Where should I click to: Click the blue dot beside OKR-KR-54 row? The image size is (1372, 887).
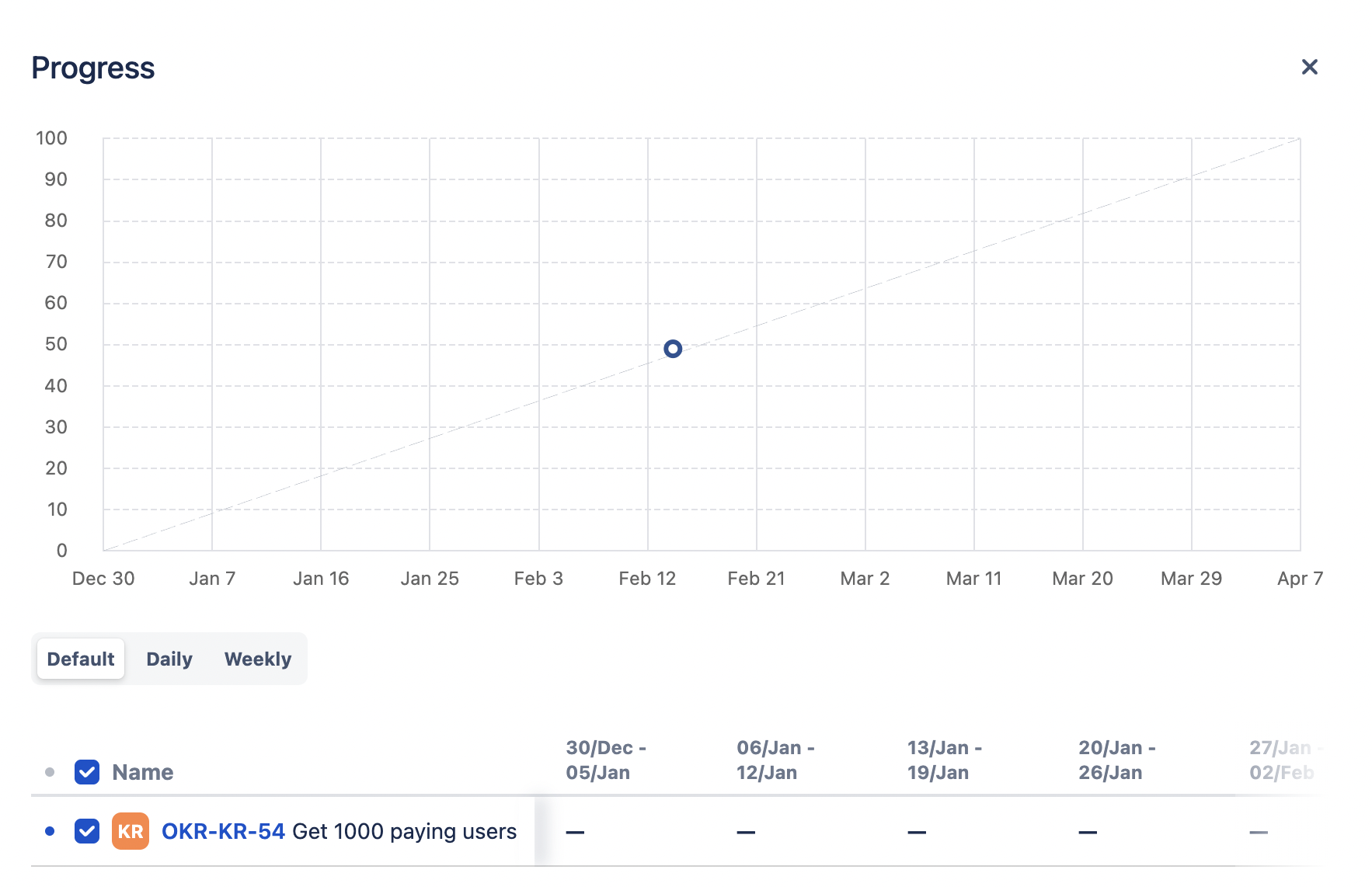(x=50, y=831)
